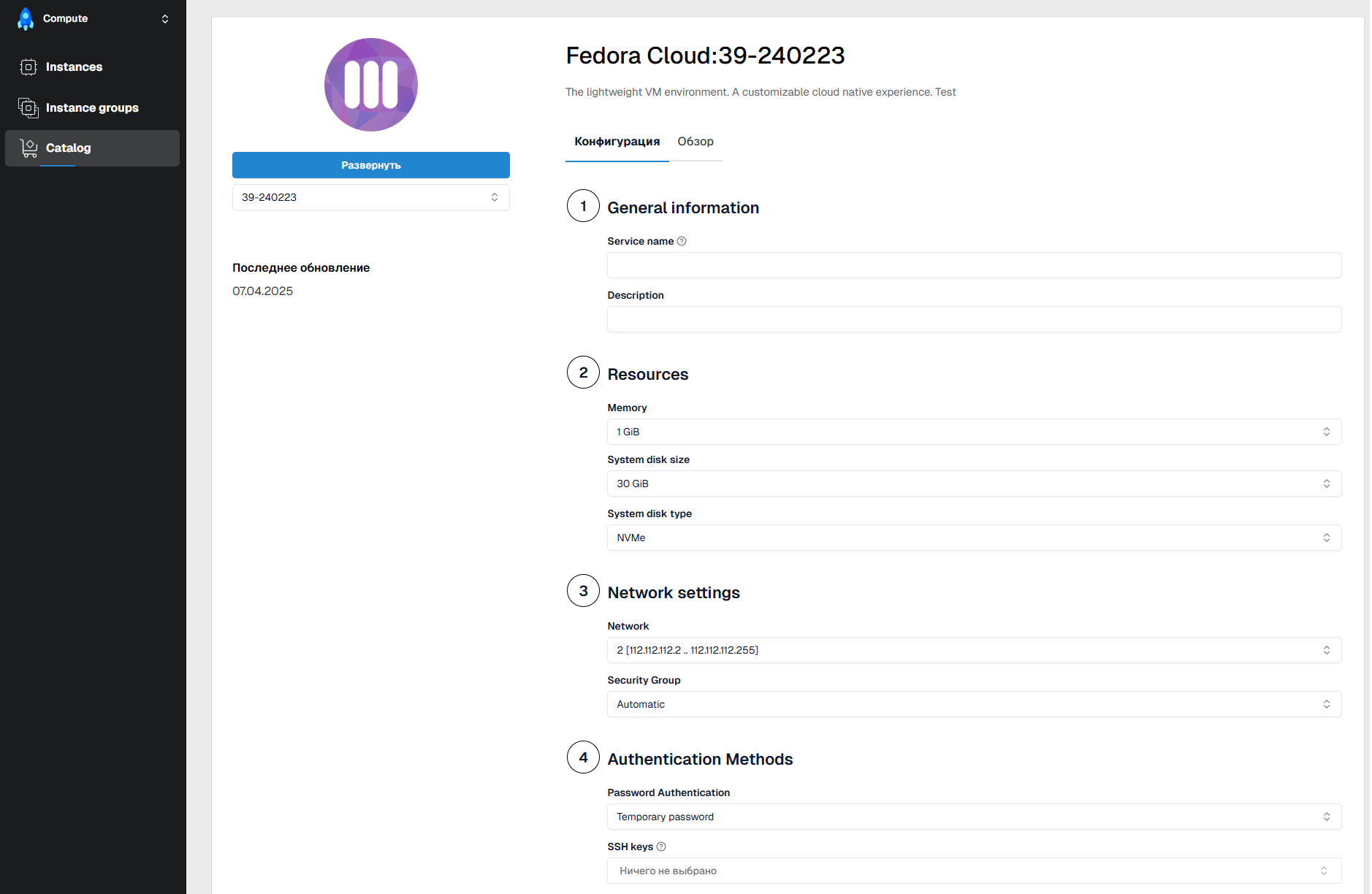Select the Конфигурация tab
1372x894 pixels.
pos(617,142)
